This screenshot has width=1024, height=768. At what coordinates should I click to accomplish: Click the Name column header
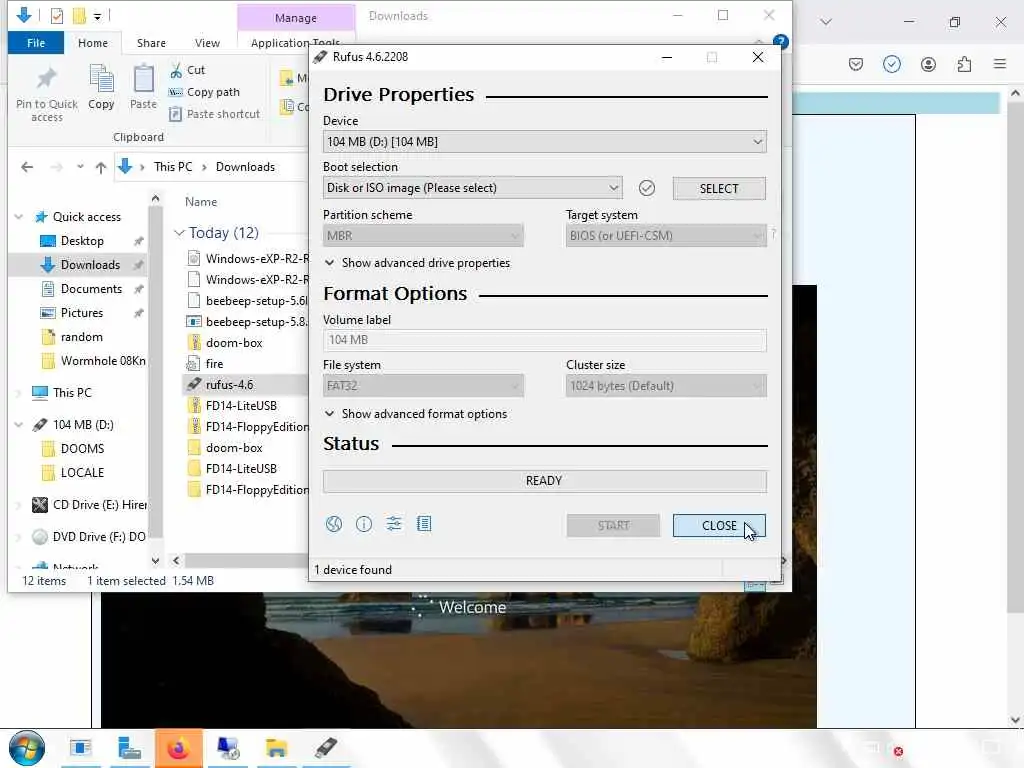tap(201, 202)
